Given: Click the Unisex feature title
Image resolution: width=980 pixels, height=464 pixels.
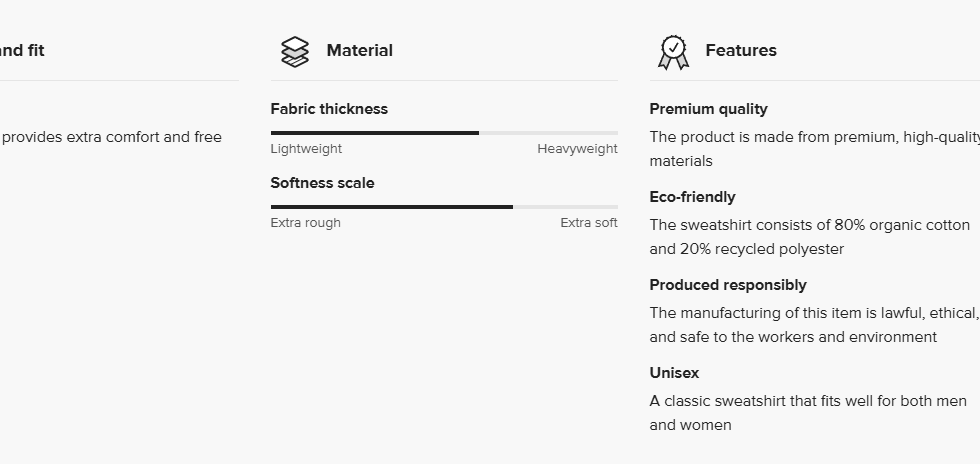Looking at the screenshot, I should tap(674, 373).
